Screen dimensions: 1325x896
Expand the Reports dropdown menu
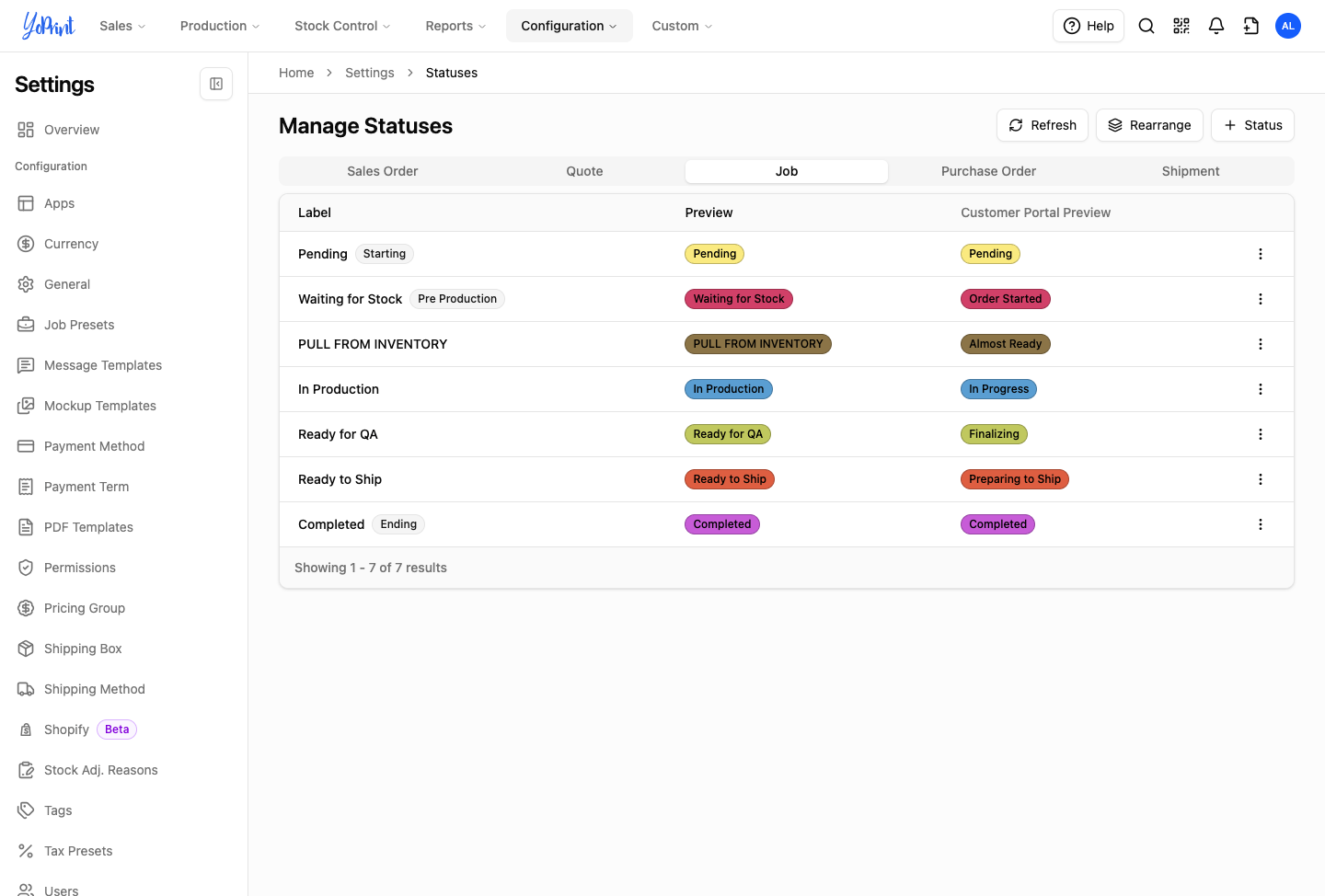455,26
